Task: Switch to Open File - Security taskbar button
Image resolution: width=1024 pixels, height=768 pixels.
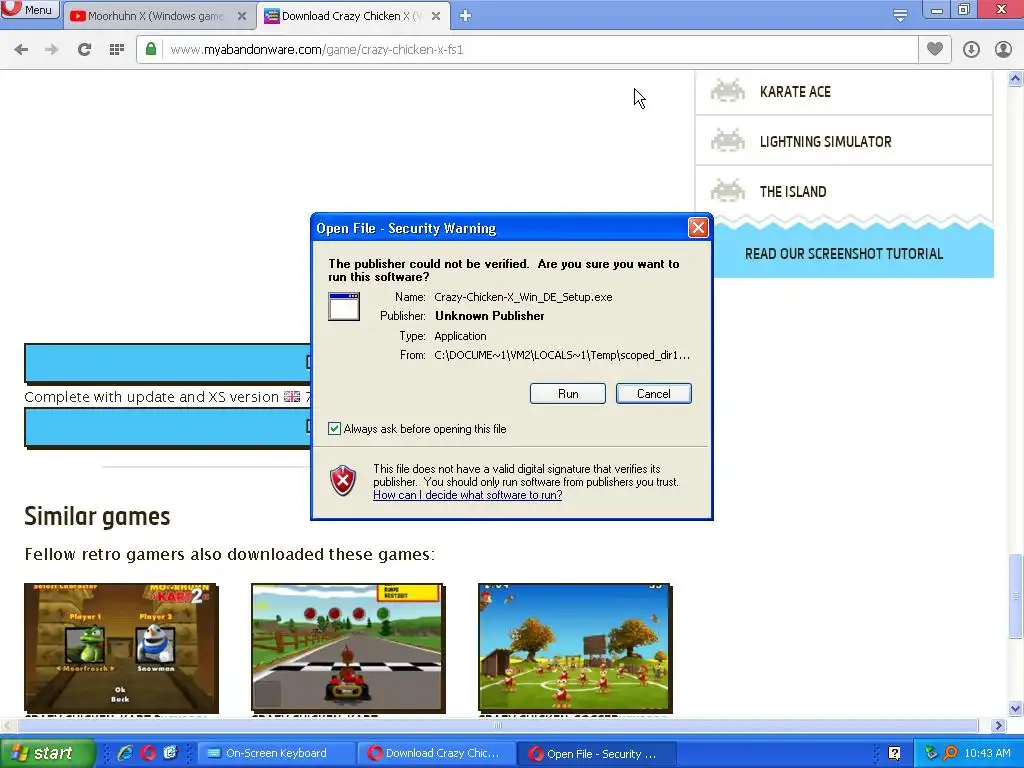Action: 596,754
